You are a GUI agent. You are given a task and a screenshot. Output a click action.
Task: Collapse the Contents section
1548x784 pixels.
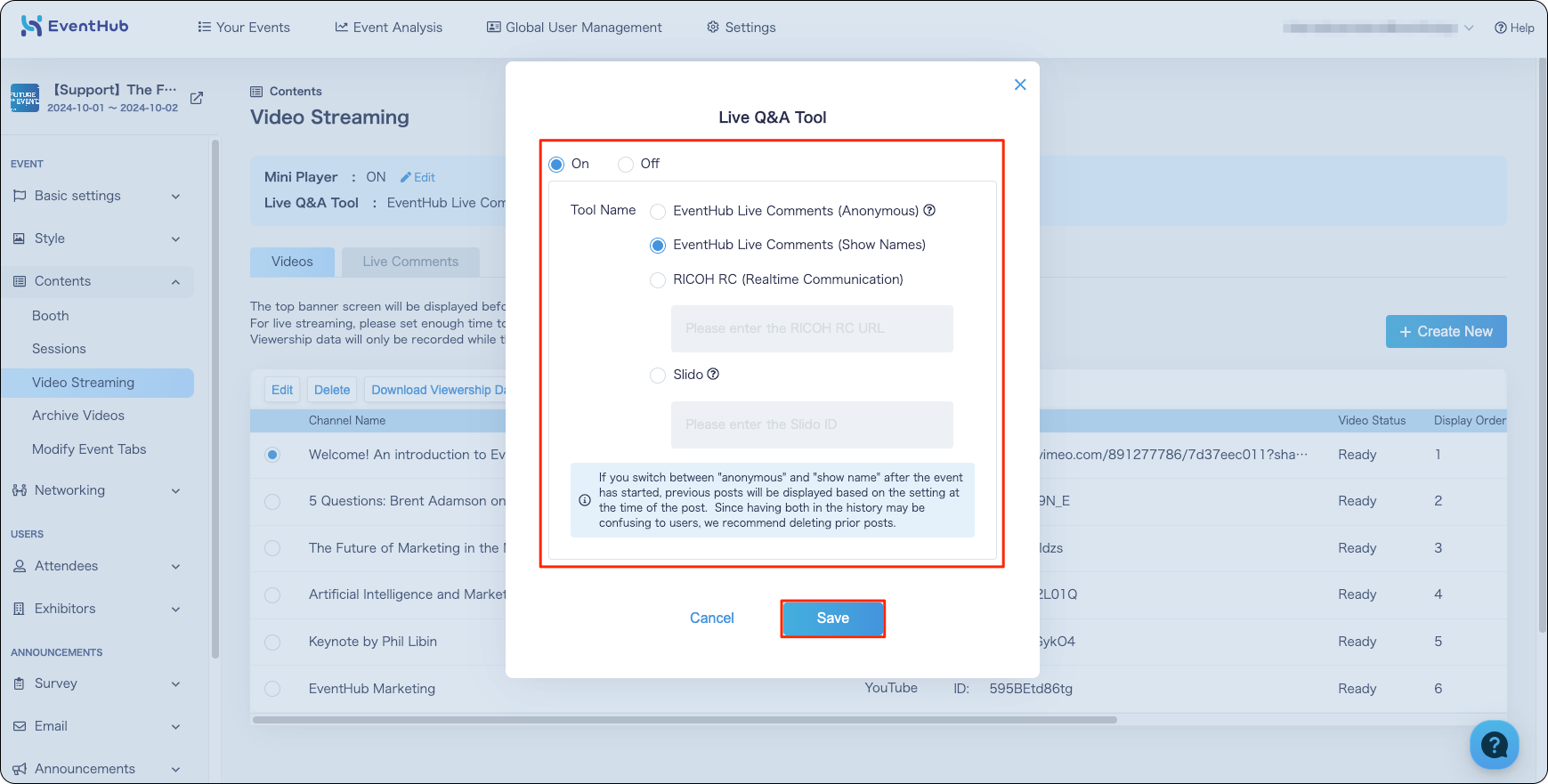click(97, 281)
